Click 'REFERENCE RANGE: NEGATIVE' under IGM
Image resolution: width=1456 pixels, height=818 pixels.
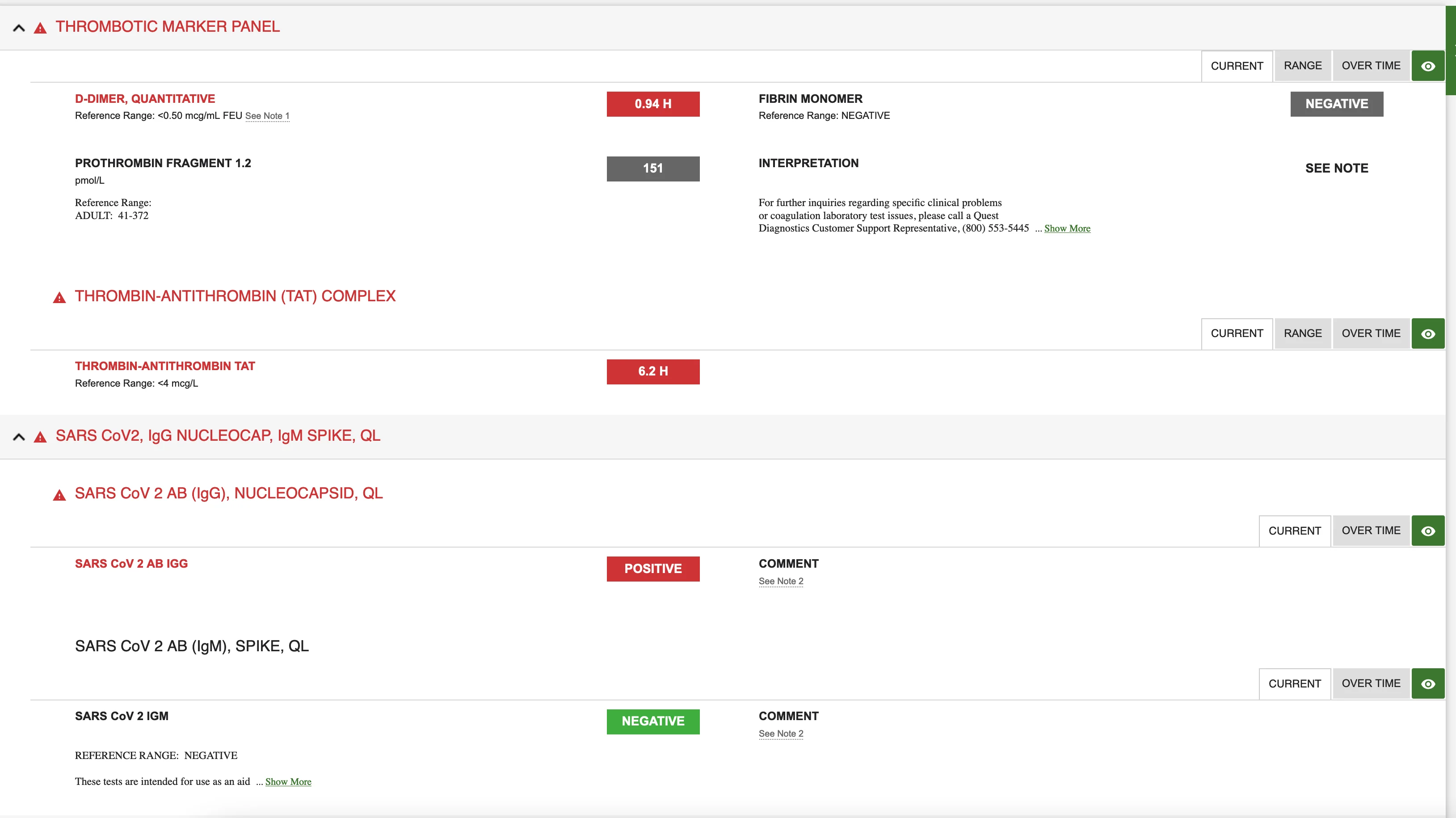tap(156, 756)
